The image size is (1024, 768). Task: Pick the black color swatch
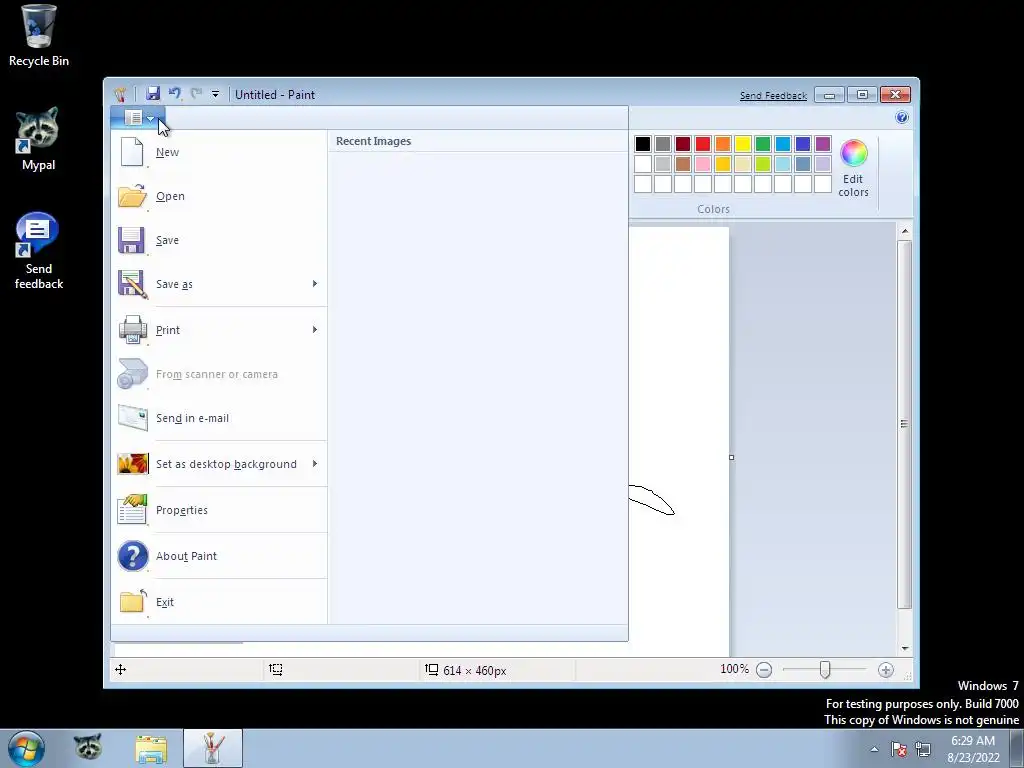[x=643, y=144]
